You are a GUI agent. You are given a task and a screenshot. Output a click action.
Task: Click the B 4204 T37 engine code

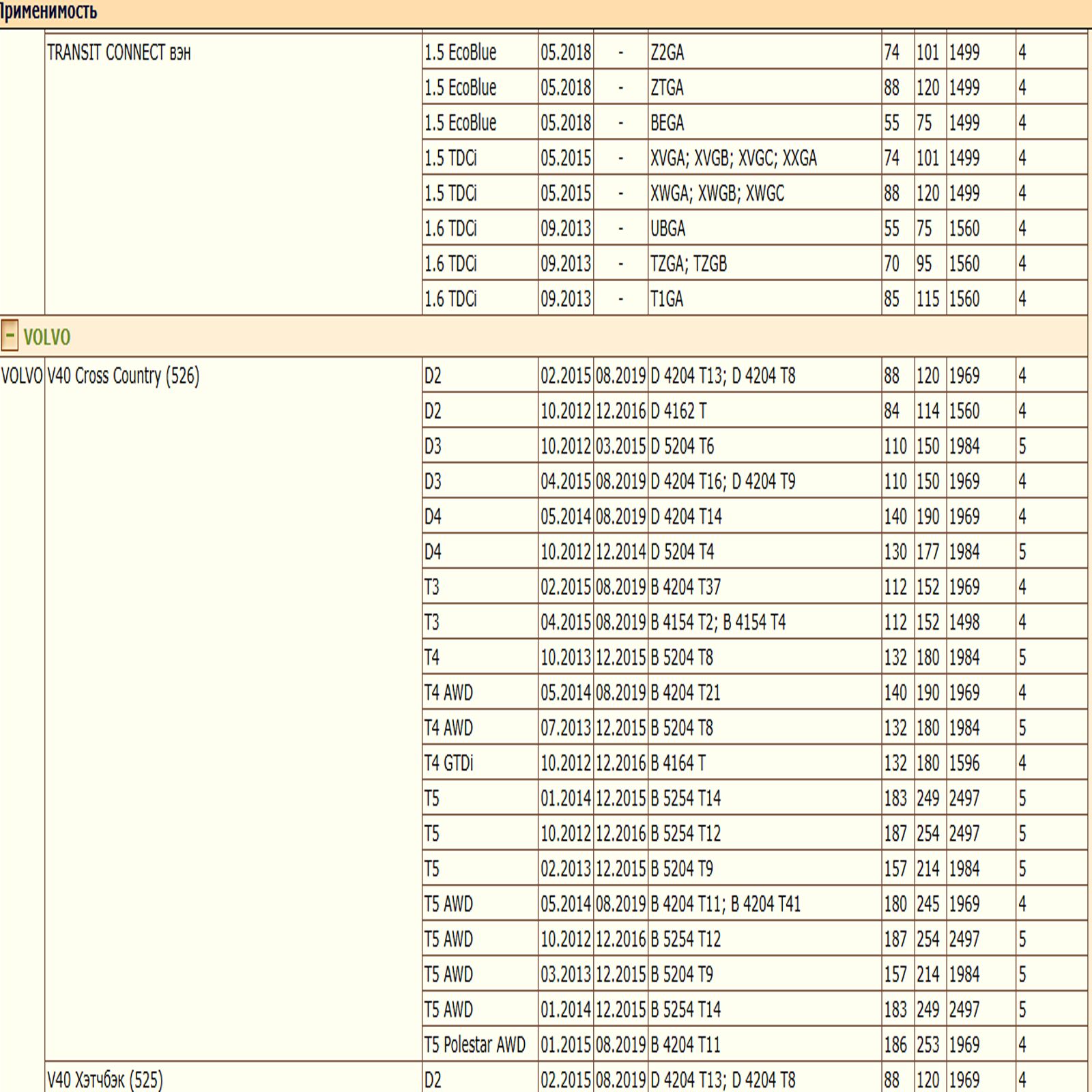(685, 587)
